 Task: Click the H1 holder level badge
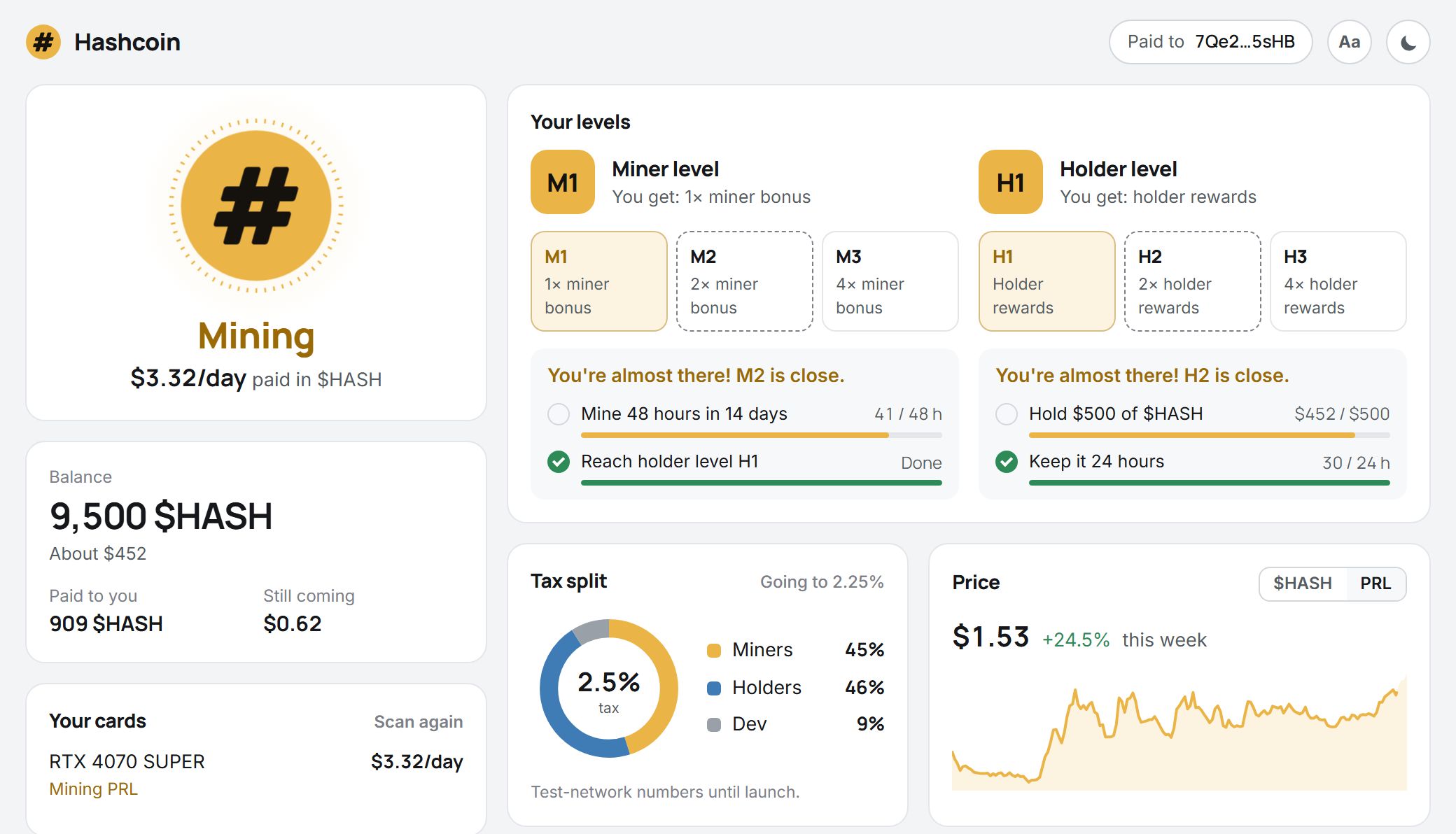point(1011,182)
